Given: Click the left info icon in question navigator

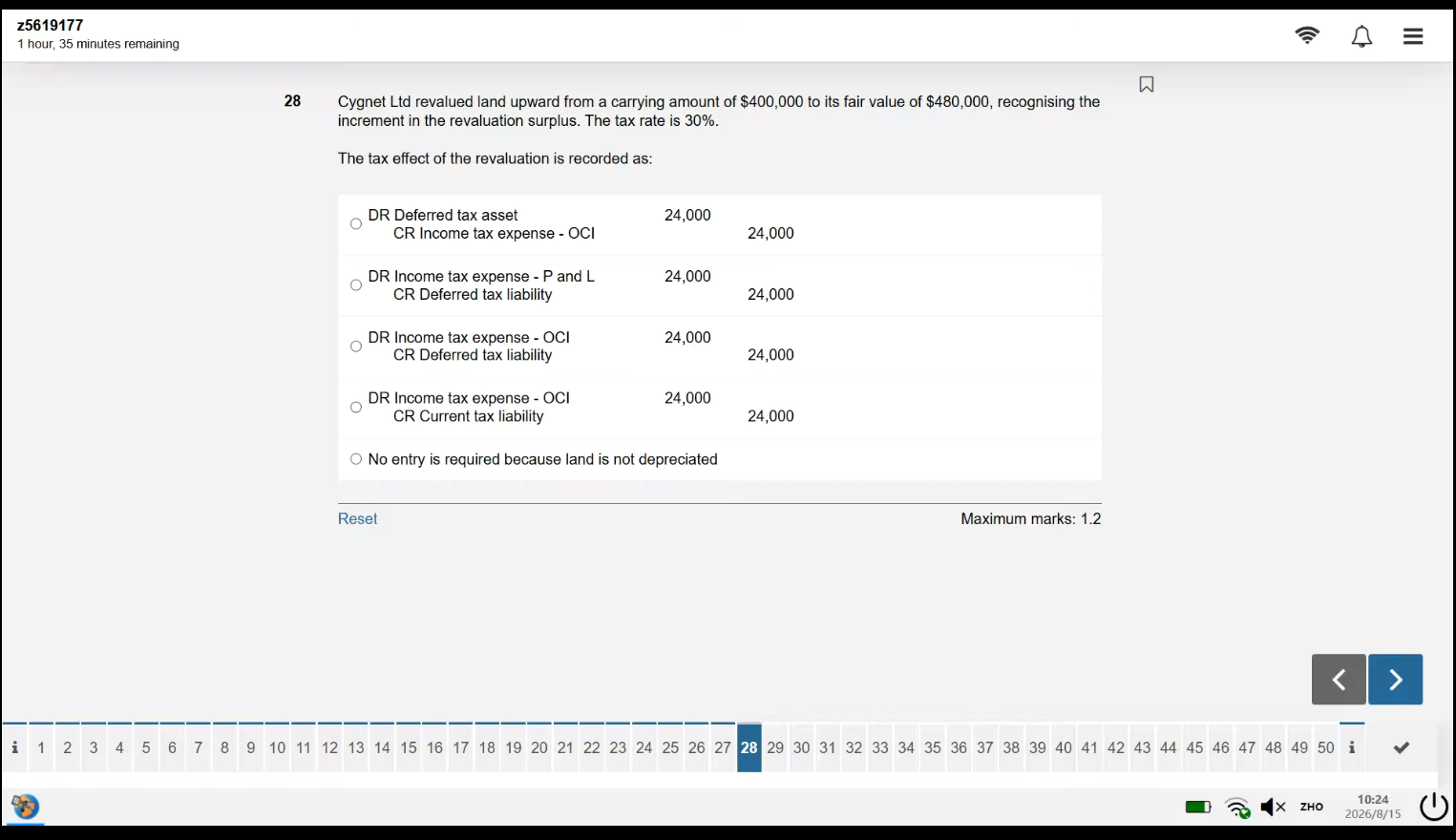Looking at the screenshot, I should coord(14,747).
